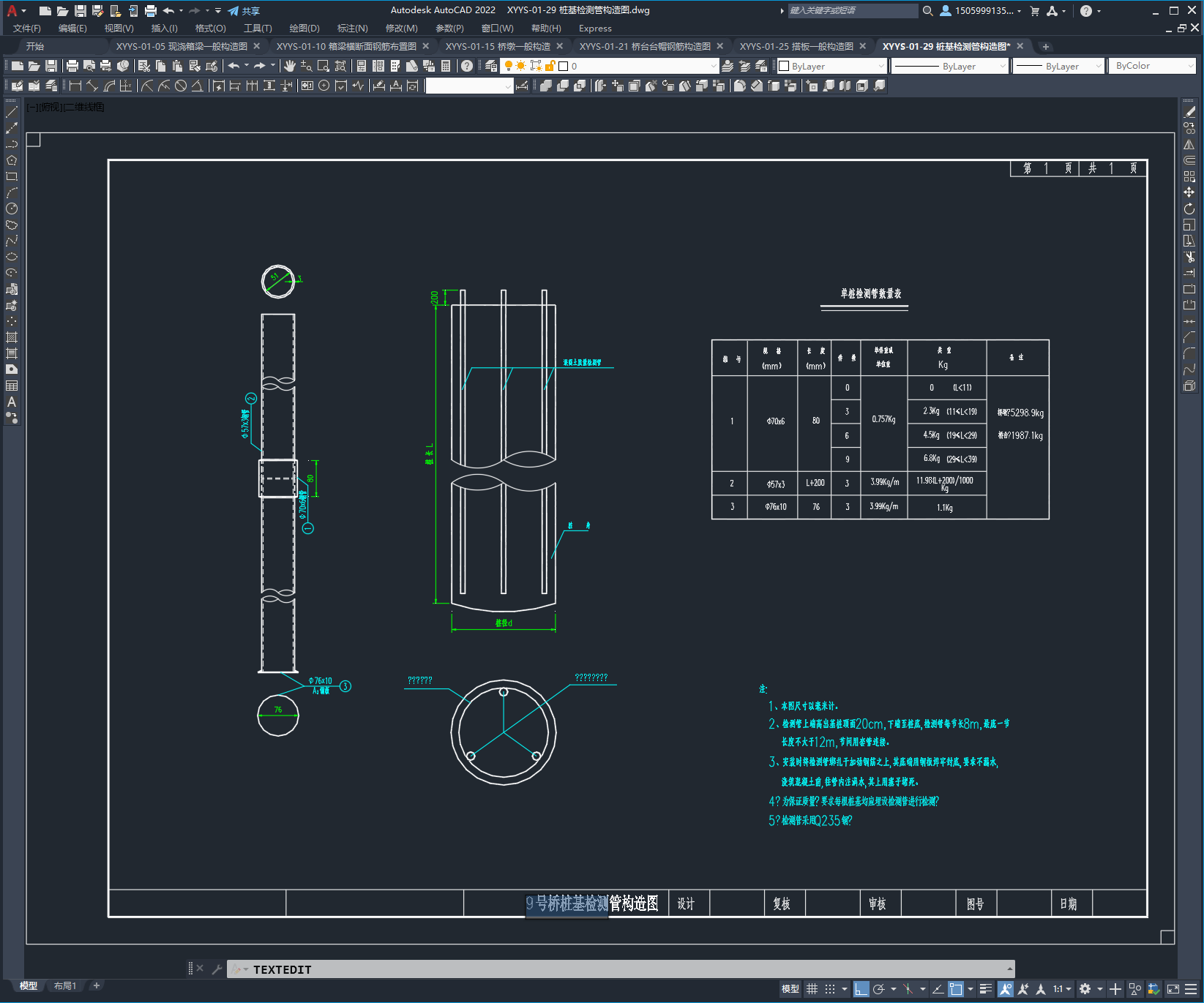The height and width of the screenshot is (1003, 1204).
Task: Switch to the 布局1 layout tab
Action: coord(65,986)
